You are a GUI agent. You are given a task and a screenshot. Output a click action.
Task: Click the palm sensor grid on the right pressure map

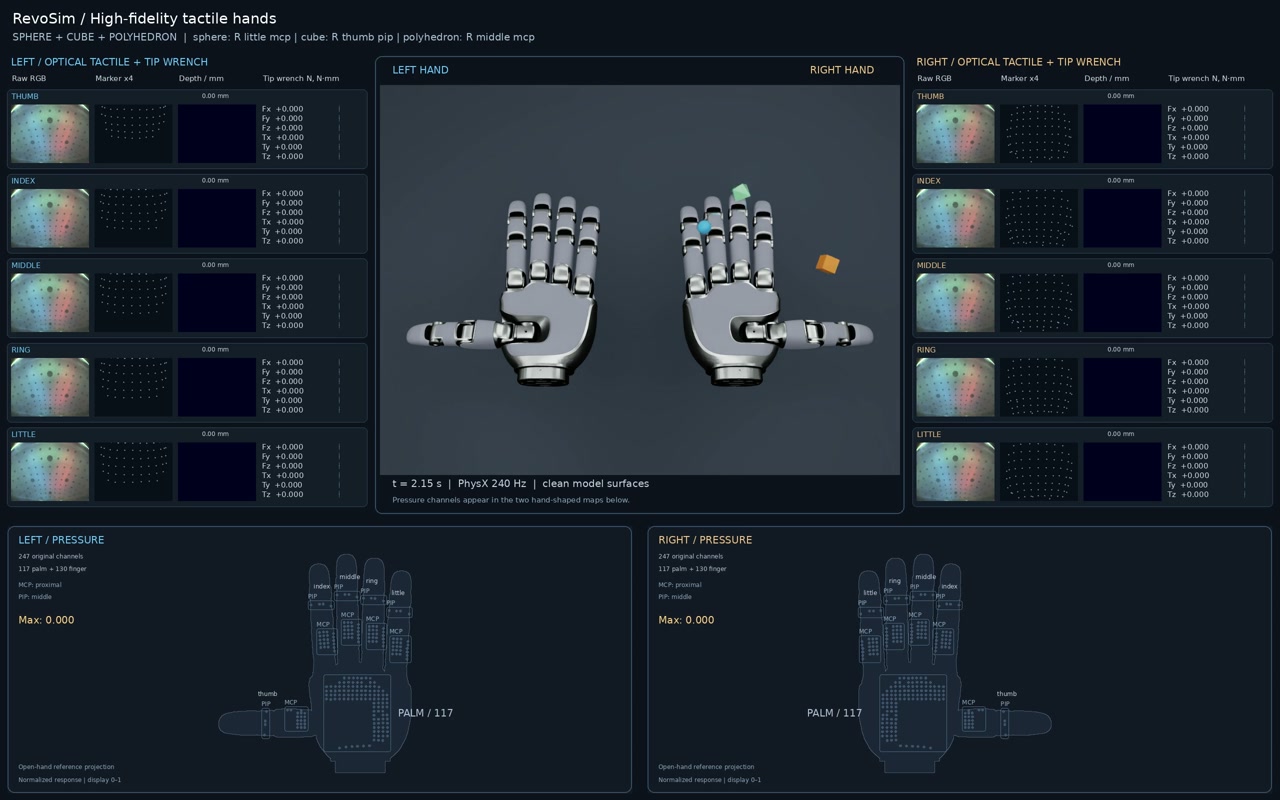pos(913,712)
